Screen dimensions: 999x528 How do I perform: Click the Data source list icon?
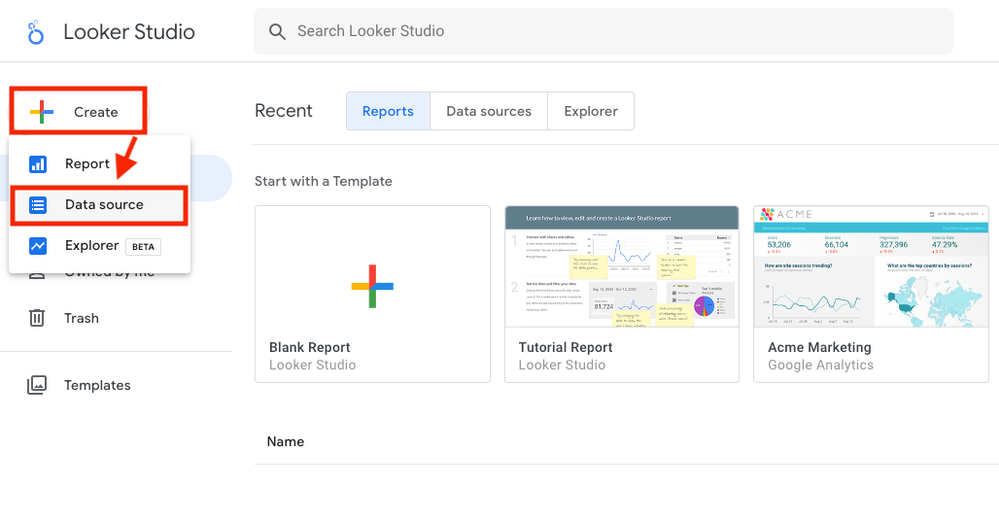coord(38,205)
